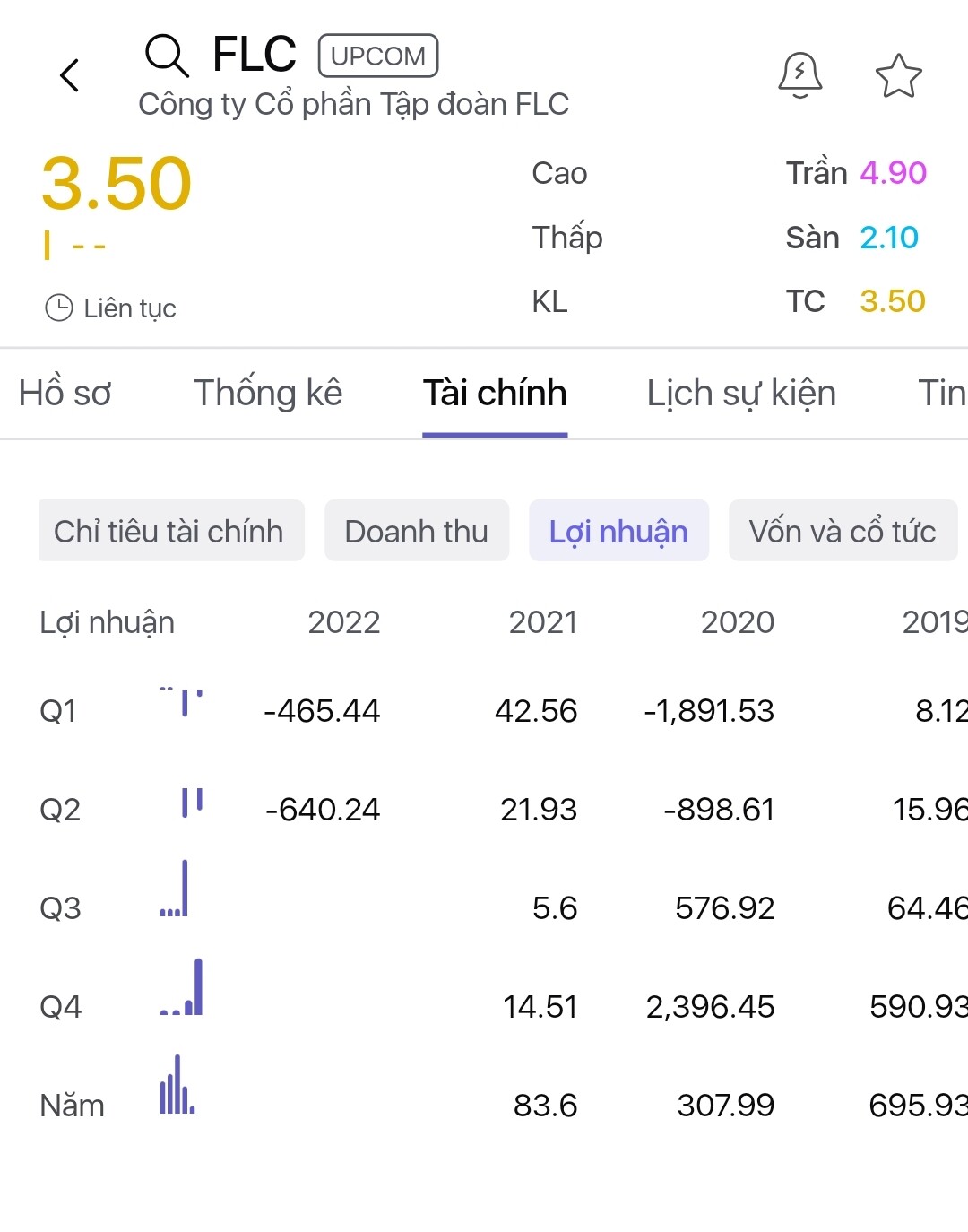Switch to the Thống kê tab
The image size is (968, 1232).
point(268,394)
